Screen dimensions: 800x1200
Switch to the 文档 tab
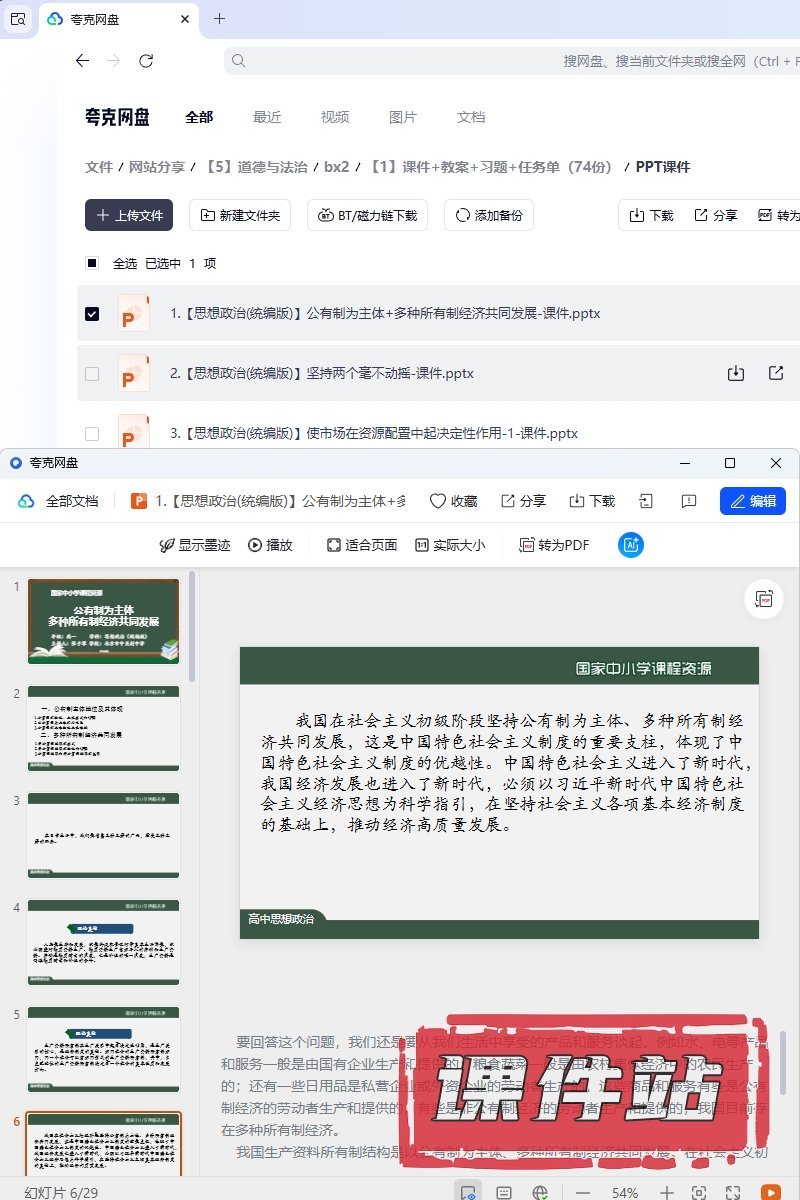(x=471, y=117)
